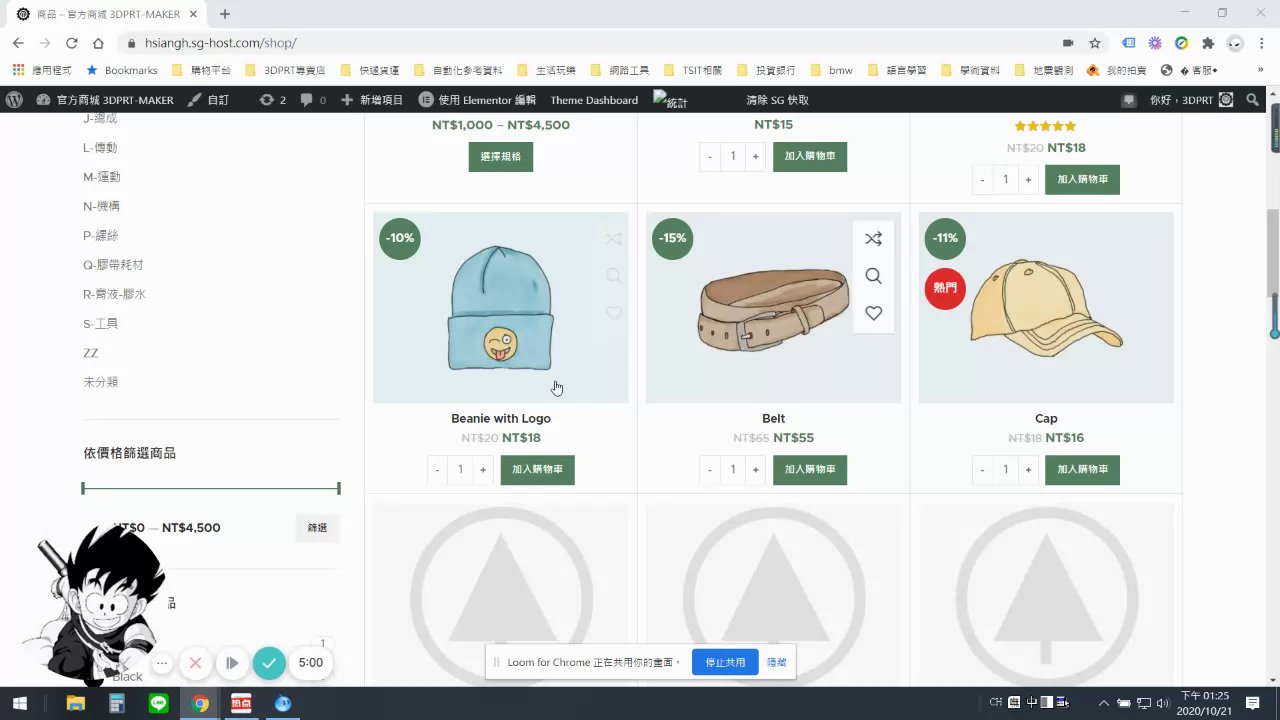Open updates counter in admin bar
Viewport: 1280px width, 720px height.
tap(272, 100)
